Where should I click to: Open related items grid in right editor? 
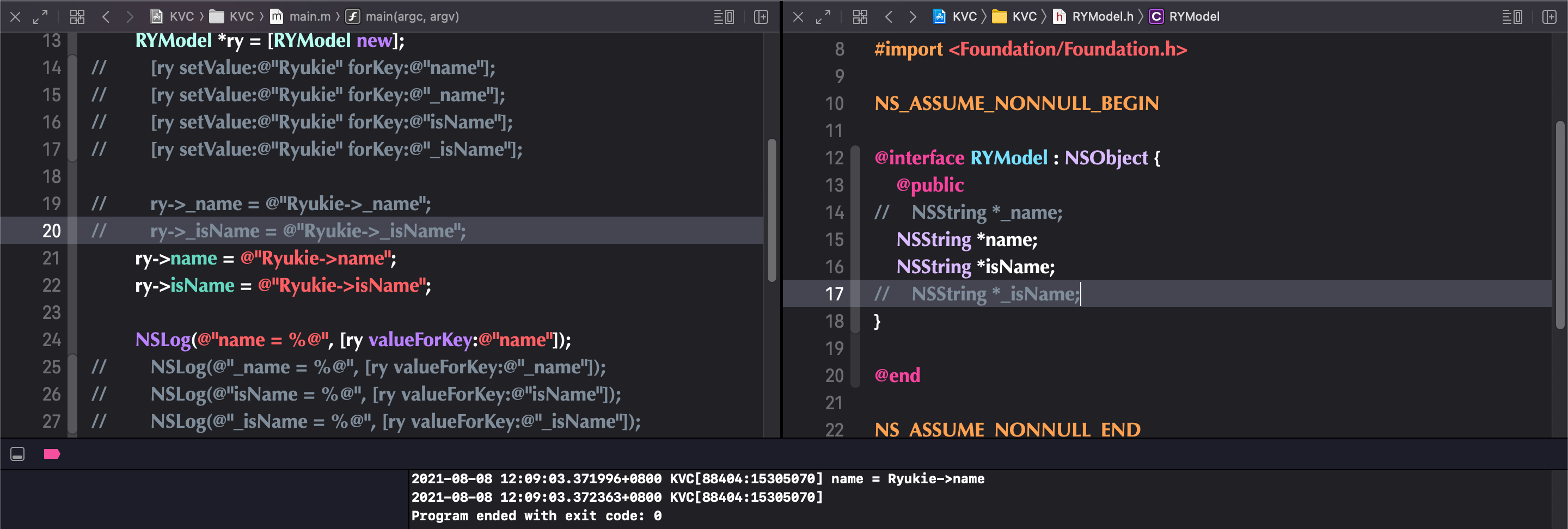[x=860, y=17]
